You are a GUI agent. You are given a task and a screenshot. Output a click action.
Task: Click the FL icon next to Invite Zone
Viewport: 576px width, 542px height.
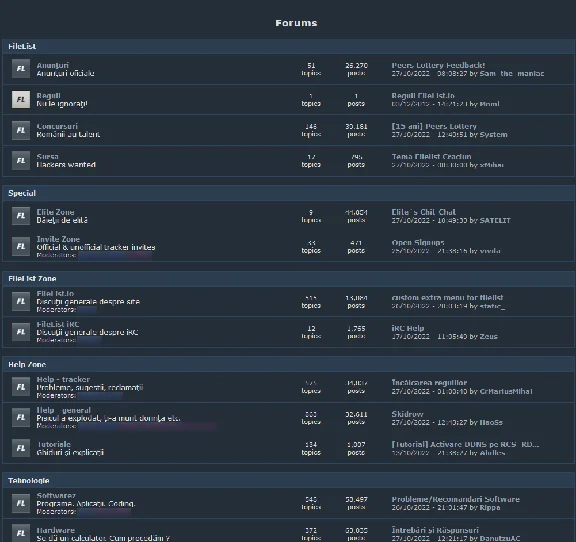(x=21, y=246)
